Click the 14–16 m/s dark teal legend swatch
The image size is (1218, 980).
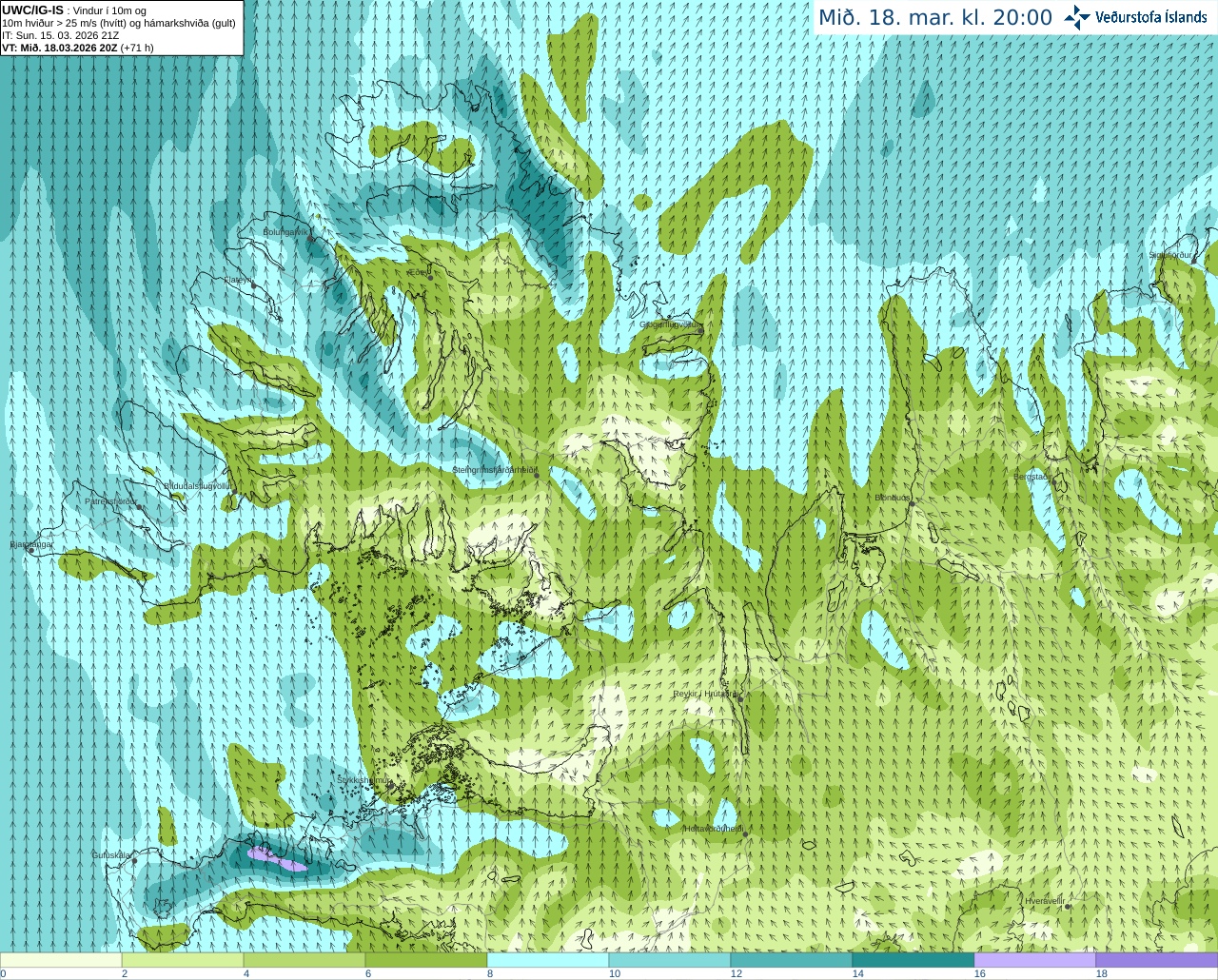pos(913,960)
